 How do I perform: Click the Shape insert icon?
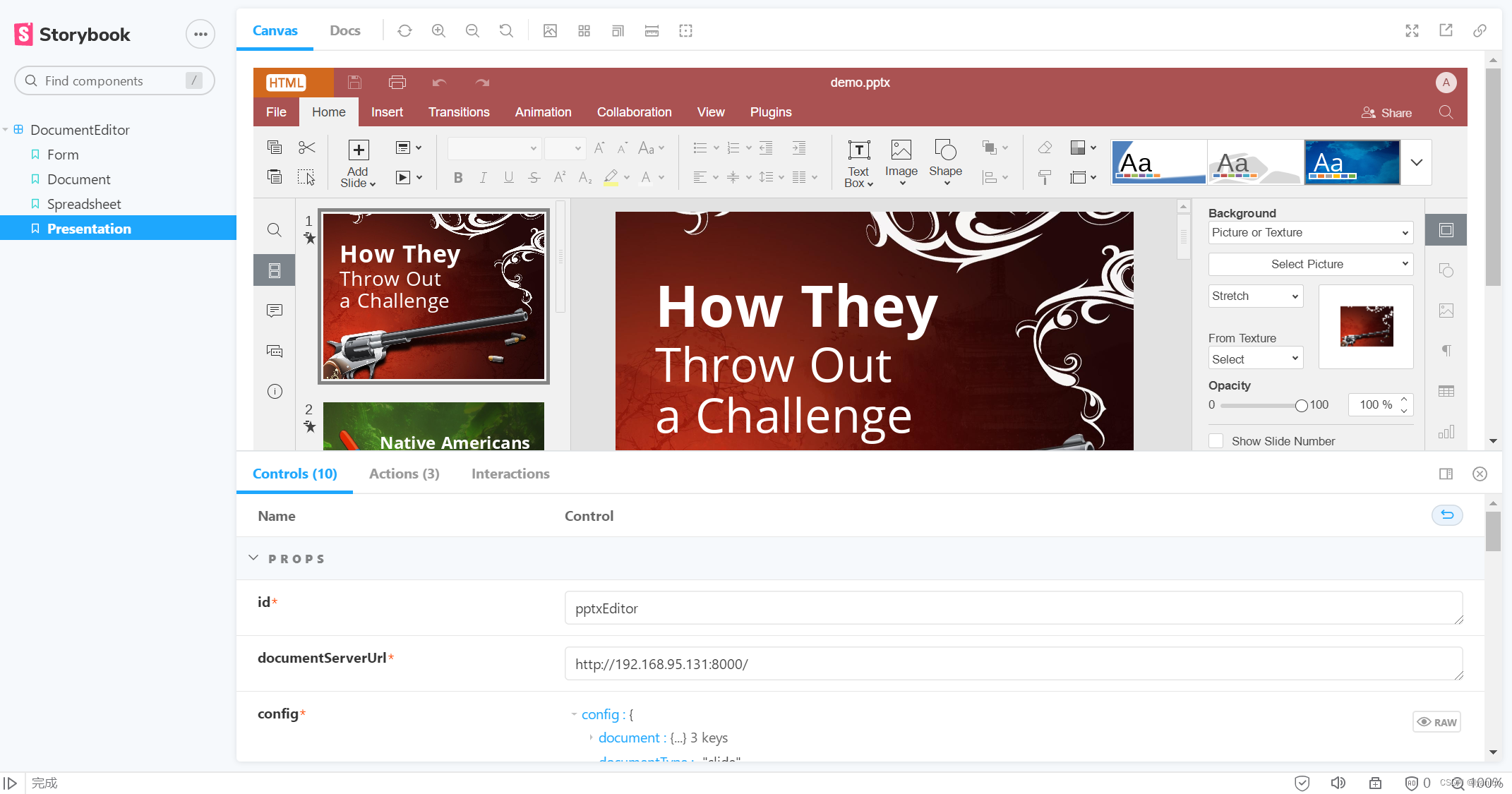(x=945, y=150)
